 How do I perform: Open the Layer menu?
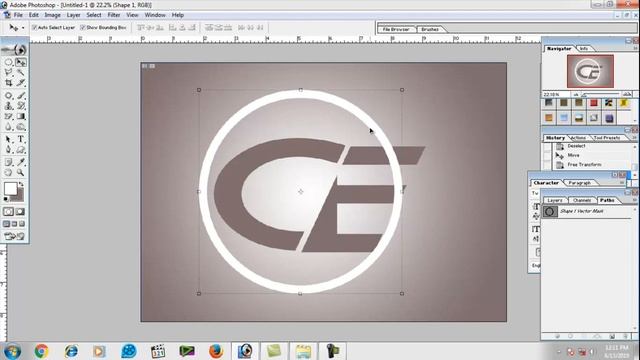pyautogui.click(x=73, y=15)
